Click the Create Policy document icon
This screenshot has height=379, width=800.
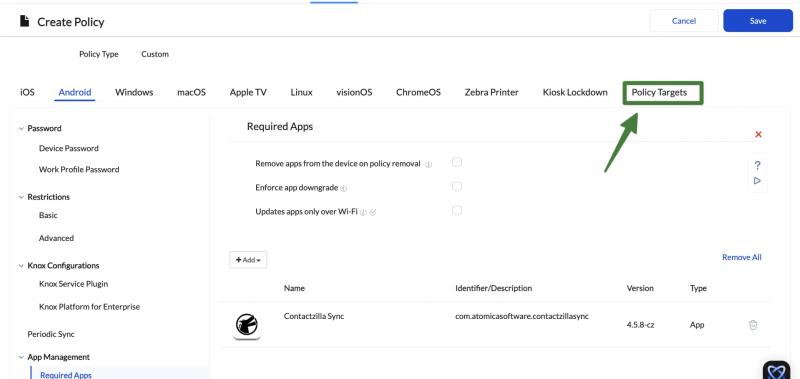click(24, 21)
